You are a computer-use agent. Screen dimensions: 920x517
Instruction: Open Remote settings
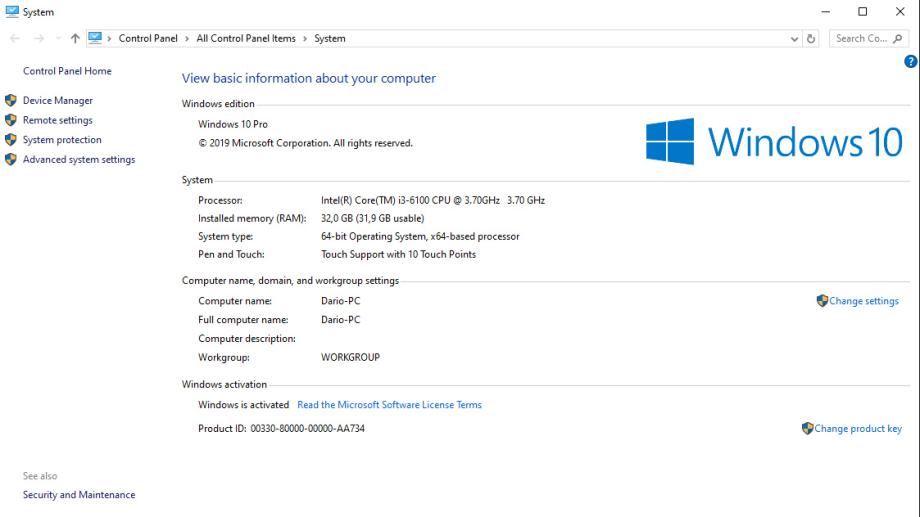pyautogui.click(x=58, y=120)
